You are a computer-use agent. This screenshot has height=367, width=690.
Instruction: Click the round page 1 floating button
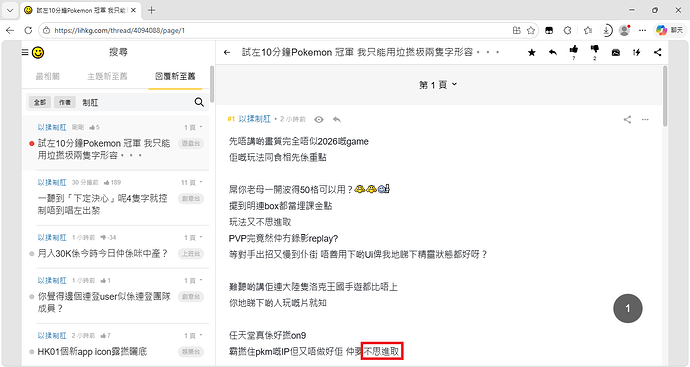tap(628, 308)
